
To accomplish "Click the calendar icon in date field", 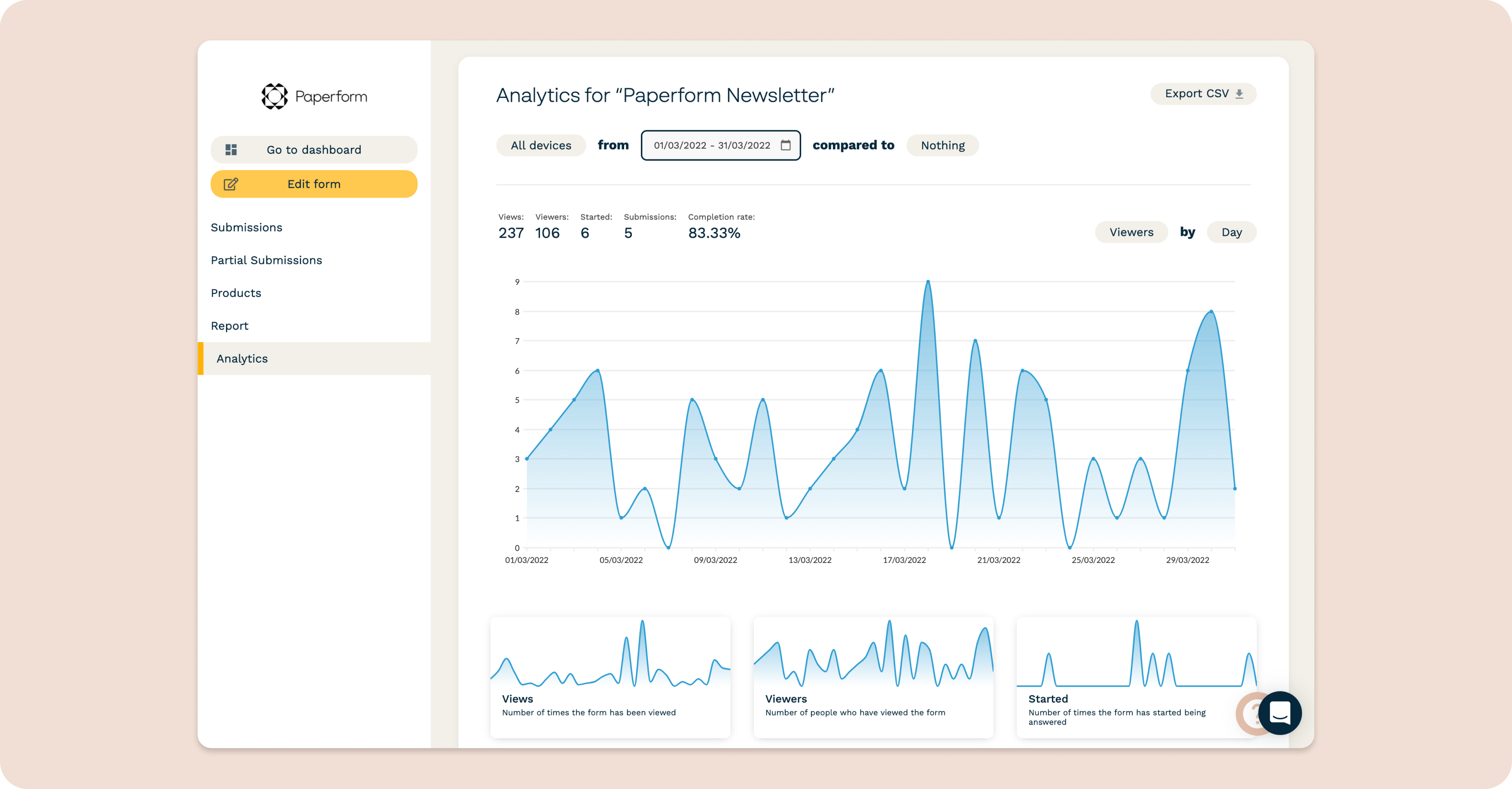I will [x=785, y=145].
